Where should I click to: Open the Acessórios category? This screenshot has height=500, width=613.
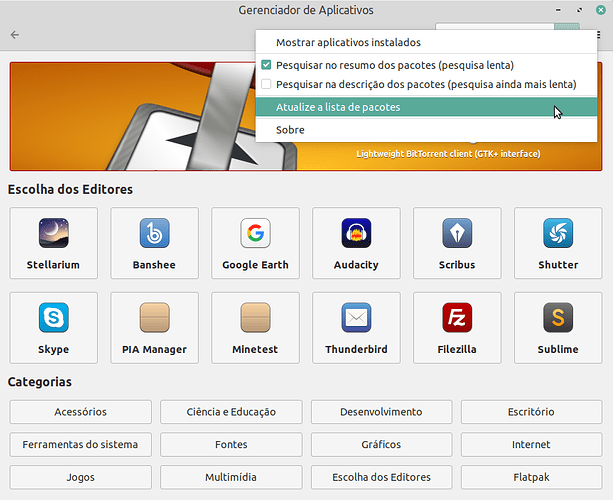click(81, 412)
